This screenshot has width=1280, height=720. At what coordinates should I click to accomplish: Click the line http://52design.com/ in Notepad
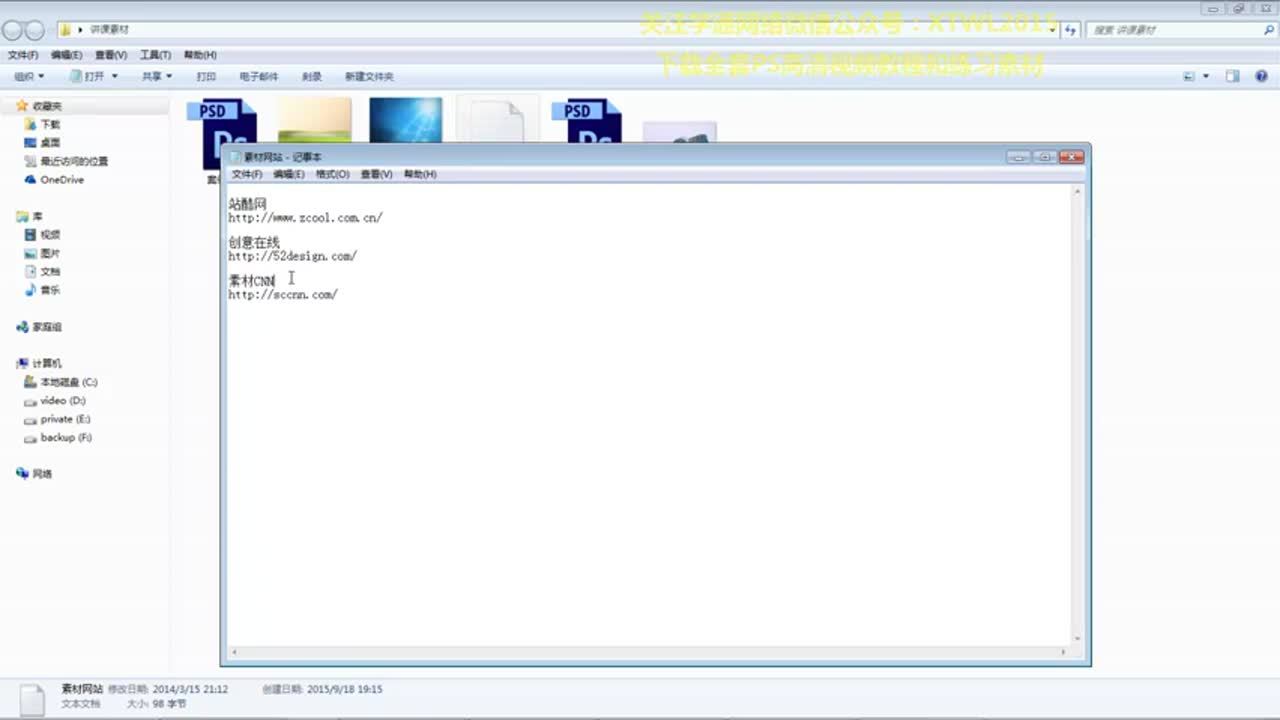(292, 256)
